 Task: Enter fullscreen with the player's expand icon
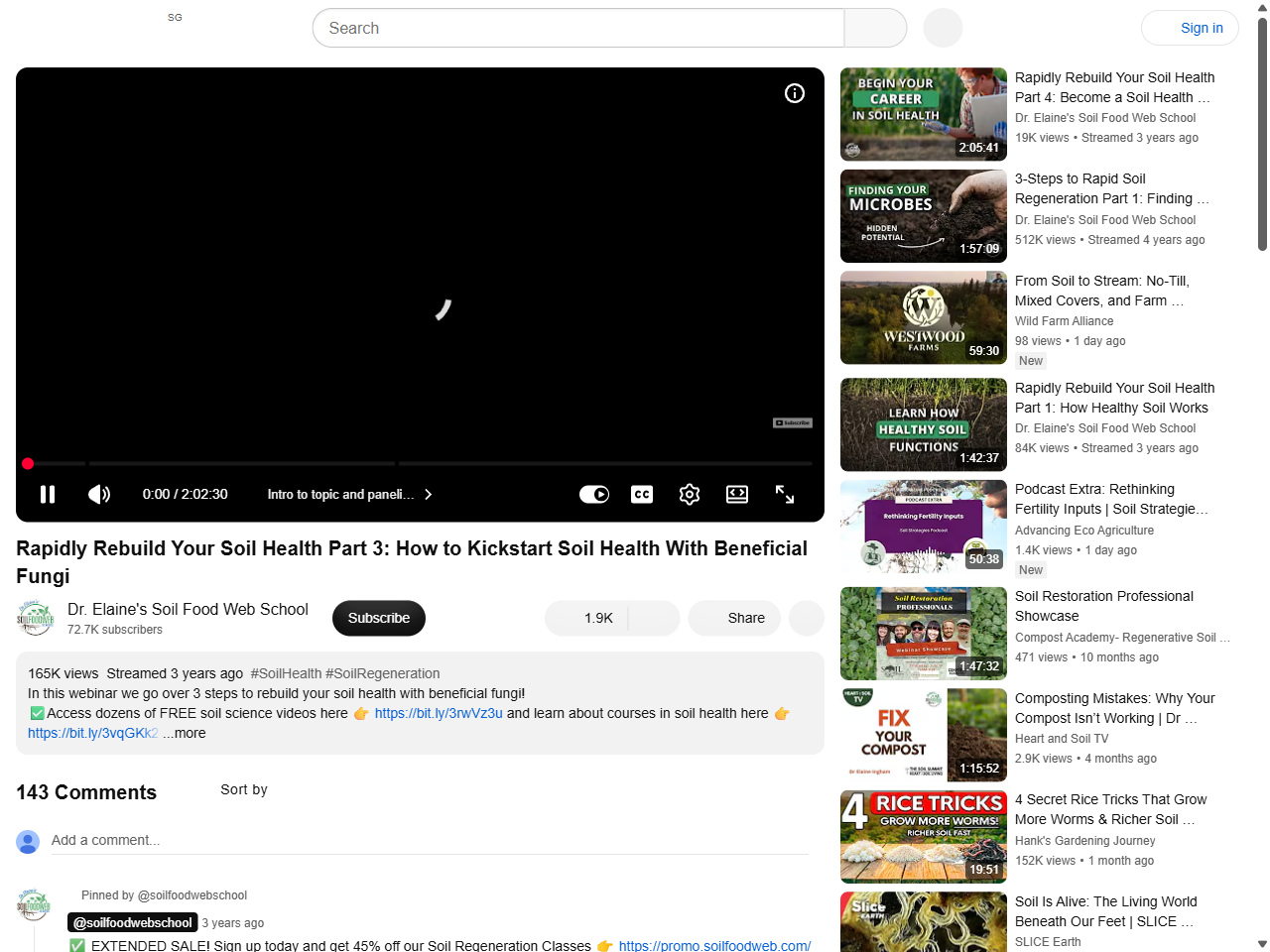click(x=785, y=494)
